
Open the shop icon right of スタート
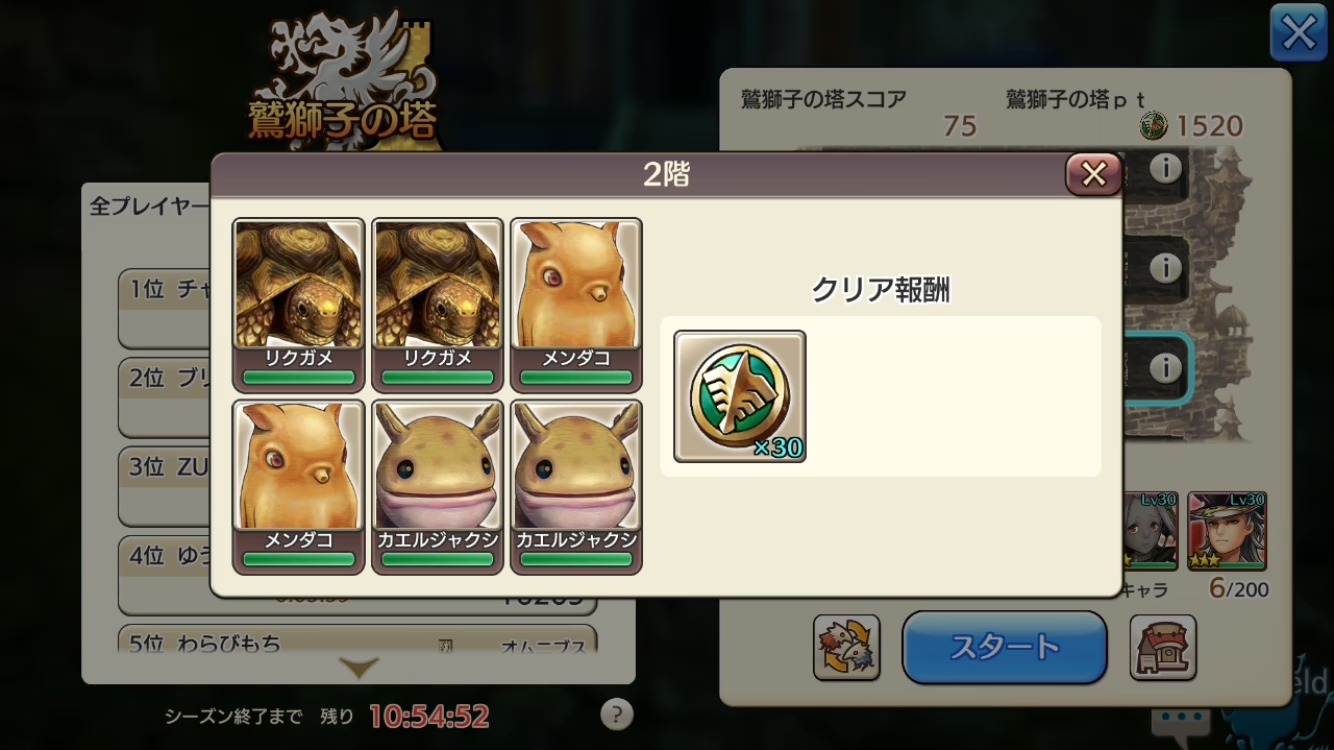click(1163, 647)
